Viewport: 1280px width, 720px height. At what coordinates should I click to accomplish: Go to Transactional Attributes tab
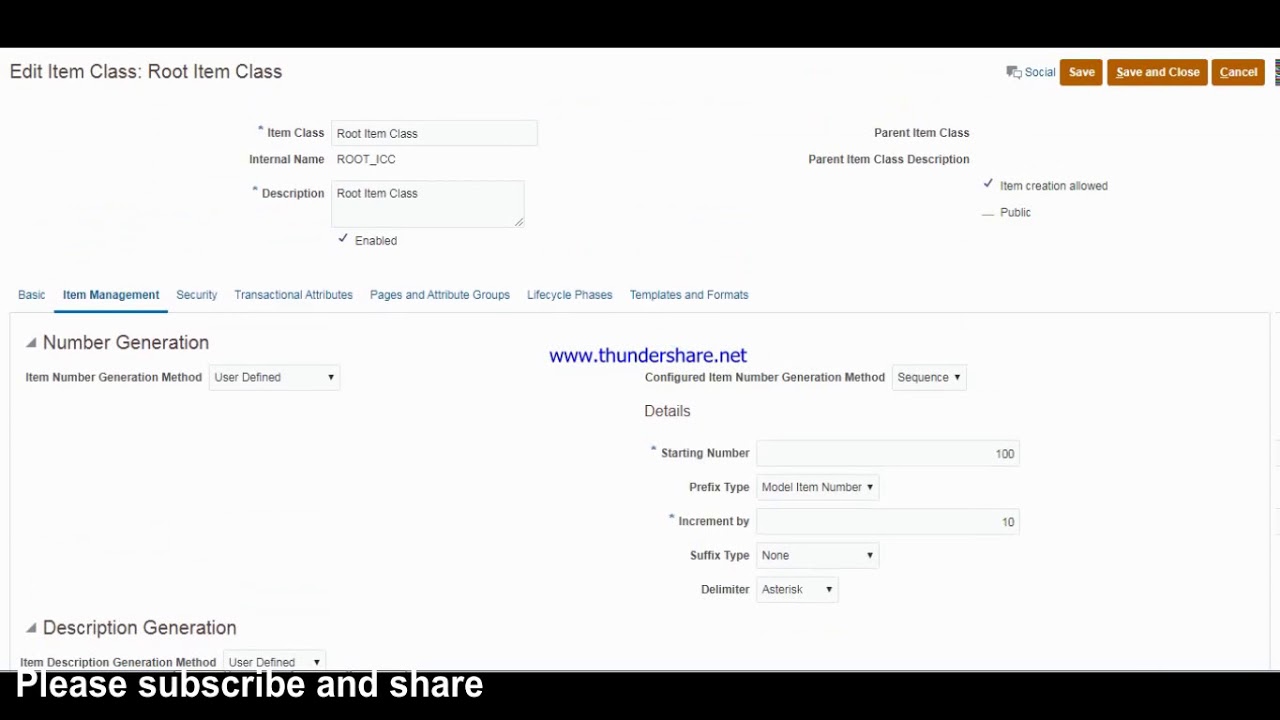pos(293,295)
